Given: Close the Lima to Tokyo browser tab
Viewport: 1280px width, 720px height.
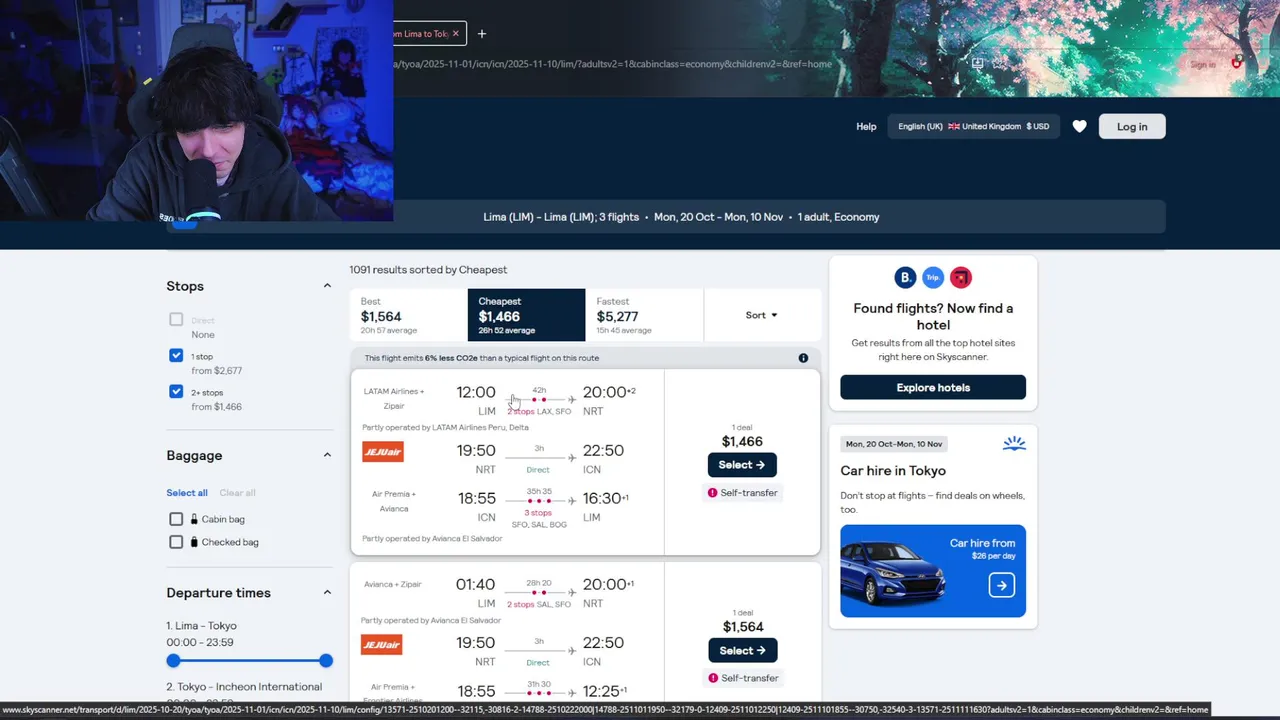Looking at the screenshot, I should click(x=456, y=33).
